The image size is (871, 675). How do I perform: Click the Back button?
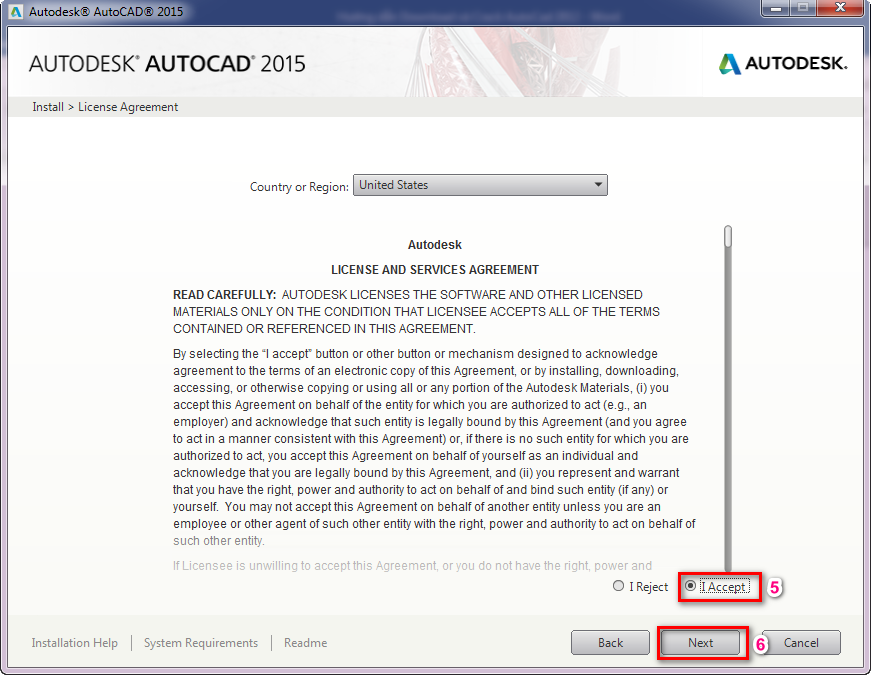point(610,643)
